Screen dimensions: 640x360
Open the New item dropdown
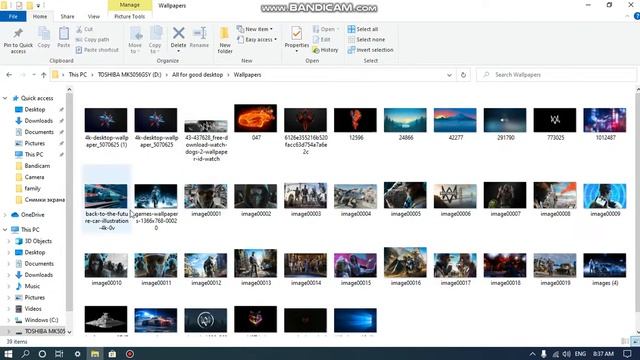tap(255, 29)
